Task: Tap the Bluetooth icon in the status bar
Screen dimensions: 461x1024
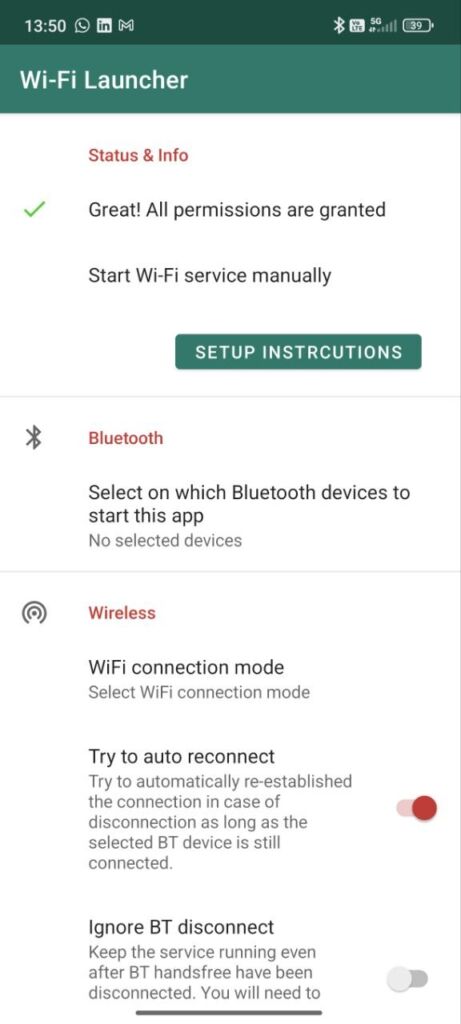Action: (x=339, y=25)
